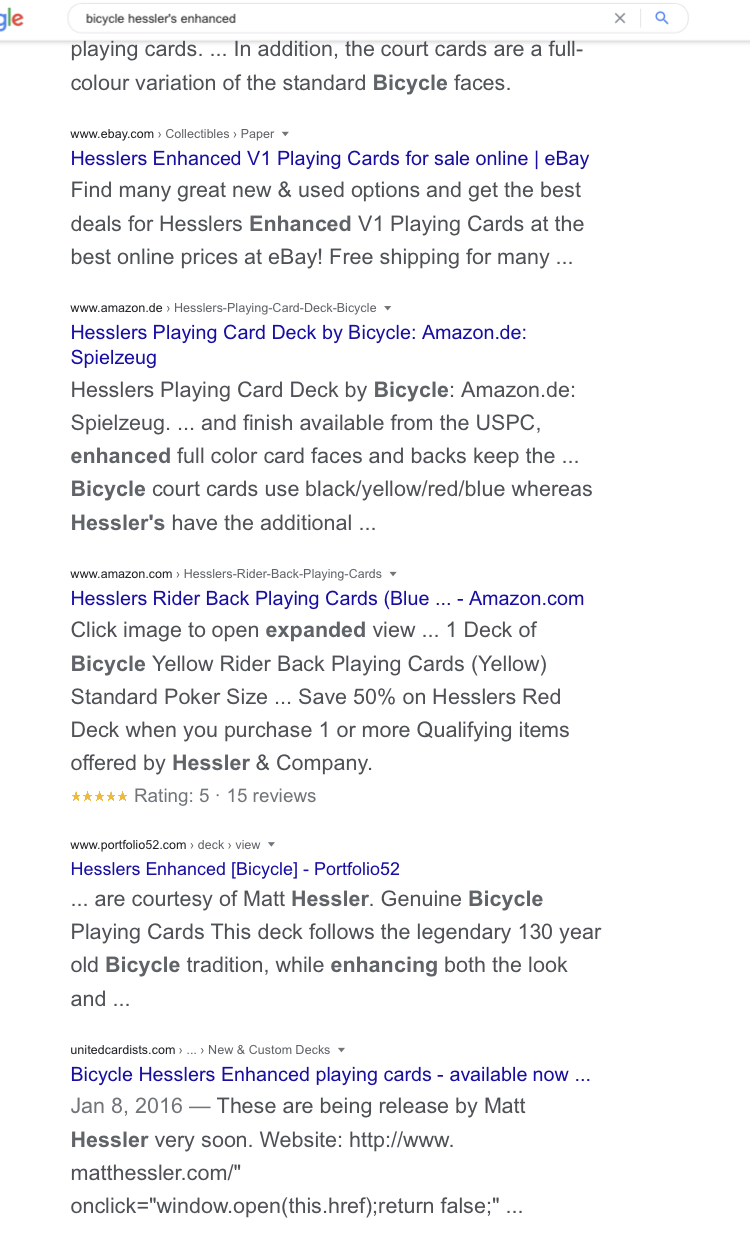Click the www.portfolio52.com breadcrumb URL
The height and width of the screenshot is (1246, 750).
[x=128, y=845]
